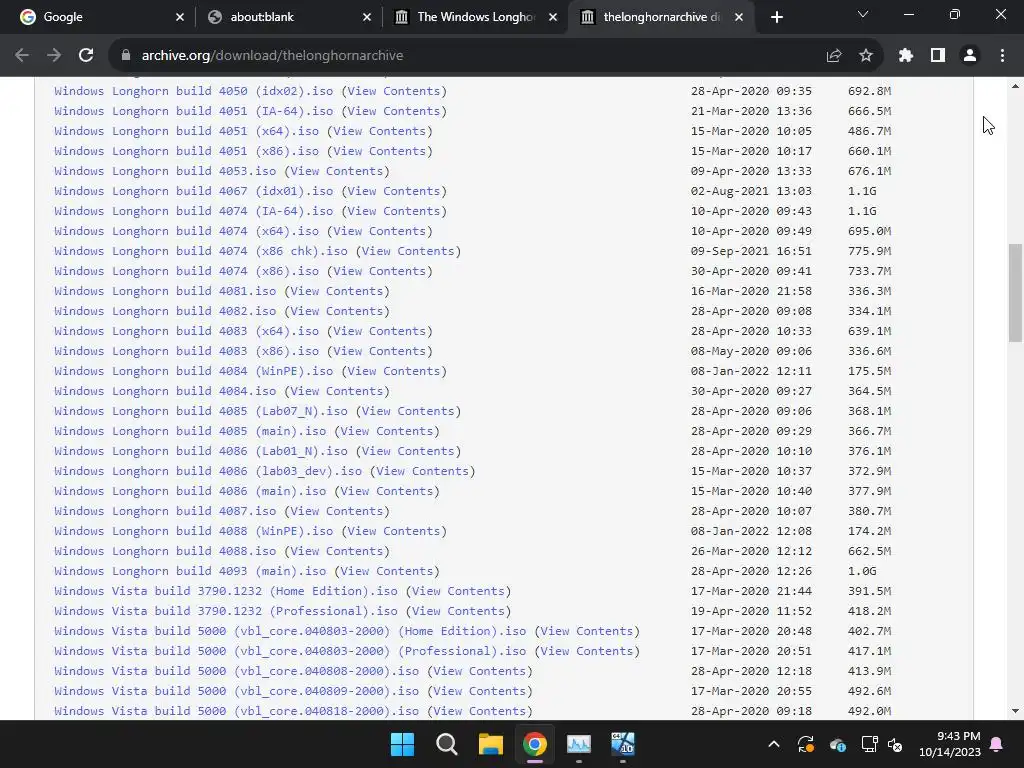Screen dimensions: 1024x768
Task: Go back to previous page
Action: (x=22, y=56)
